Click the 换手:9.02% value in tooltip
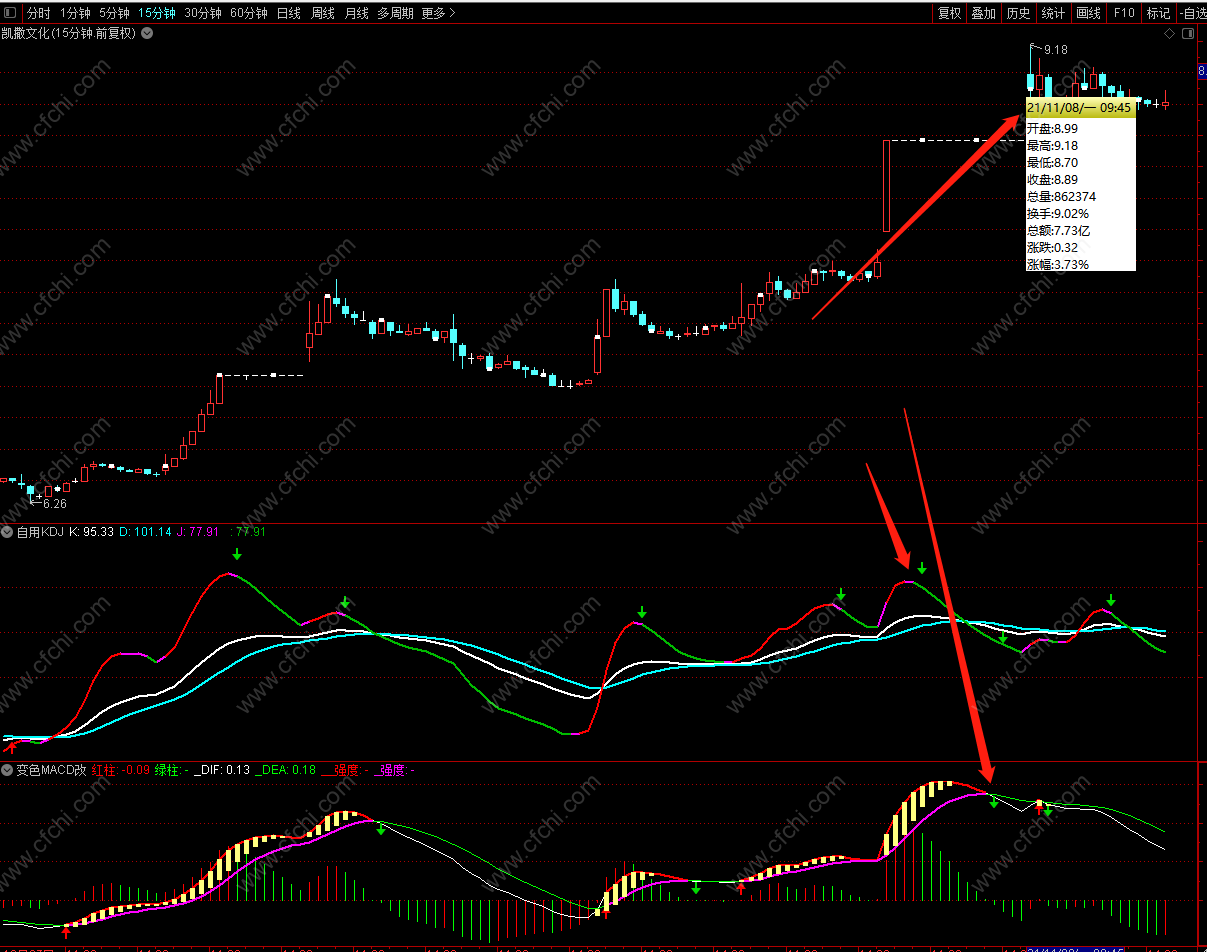This screenshot has width=1207, height=952. coord(1058,213)
